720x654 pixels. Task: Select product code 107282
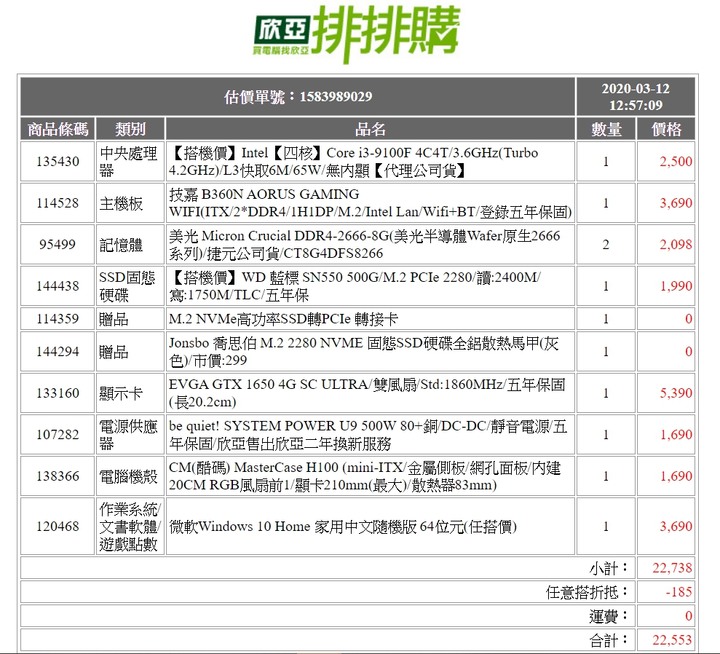tap(58, 434)
